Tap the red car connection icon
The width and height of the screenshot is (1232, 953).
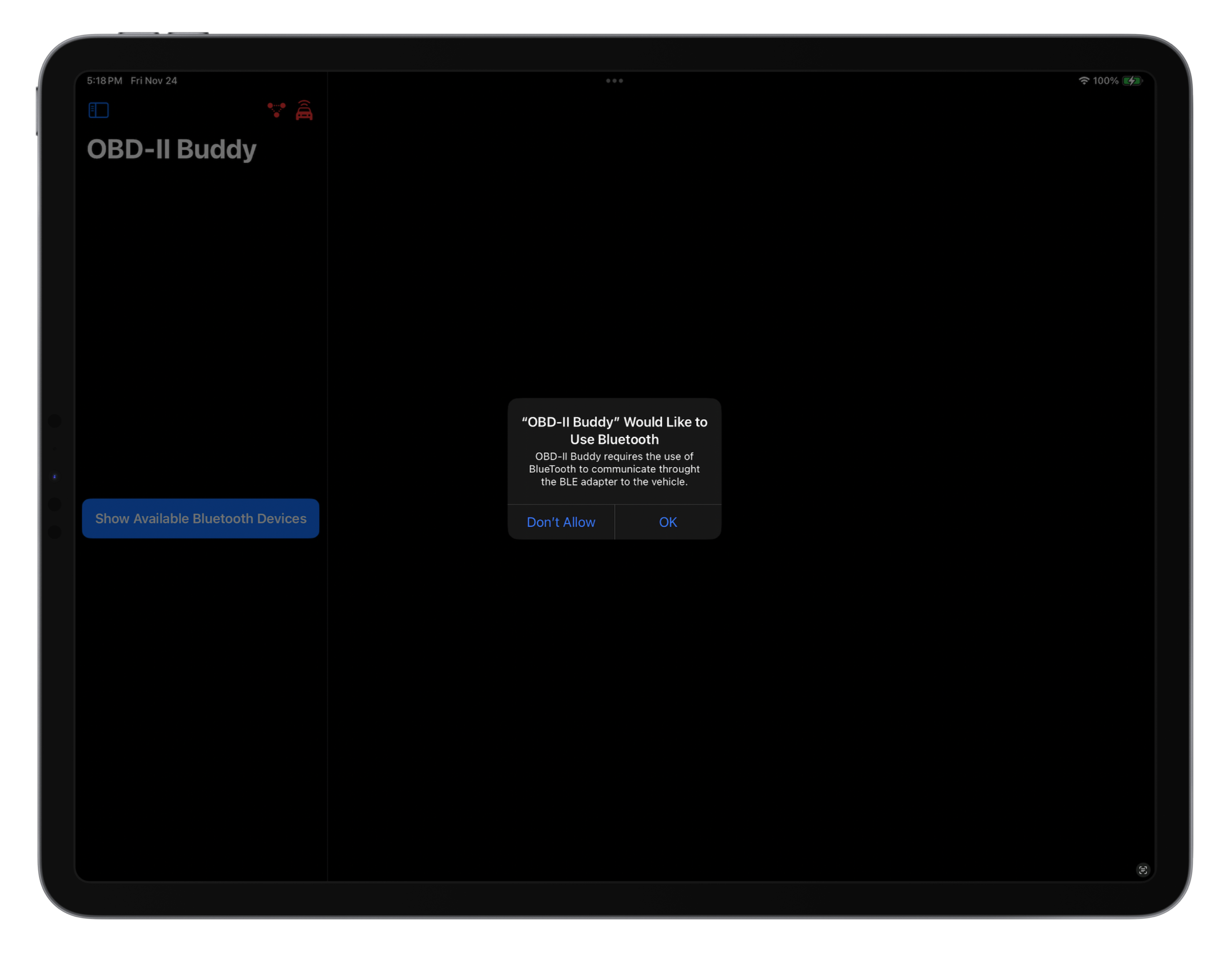click(304, 110)
